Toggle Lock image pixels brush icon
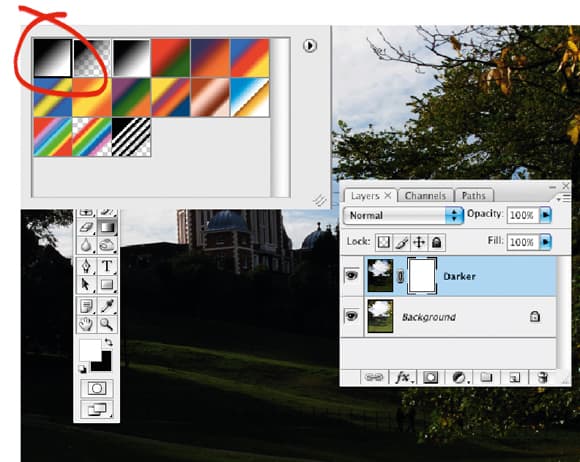580x462 pixels. click(401, 242)
